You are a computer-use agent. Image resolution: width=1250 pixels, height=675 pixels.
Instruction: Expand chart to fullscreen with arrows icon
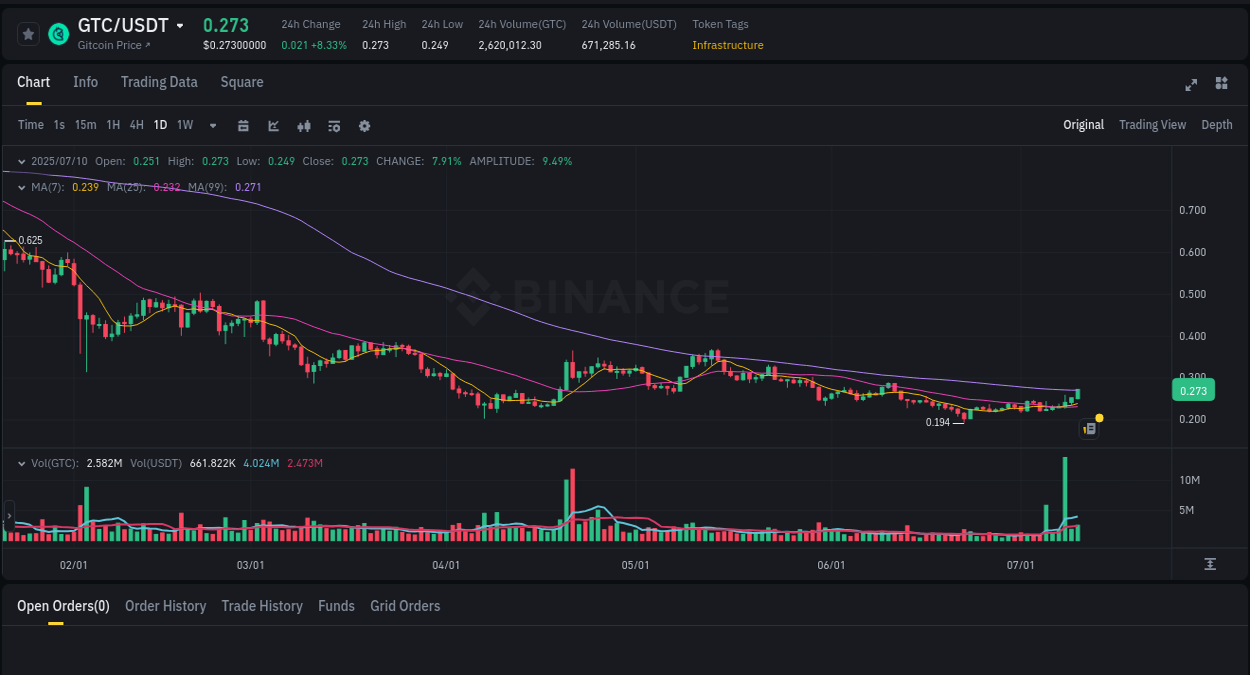(x=1191, y=85)
